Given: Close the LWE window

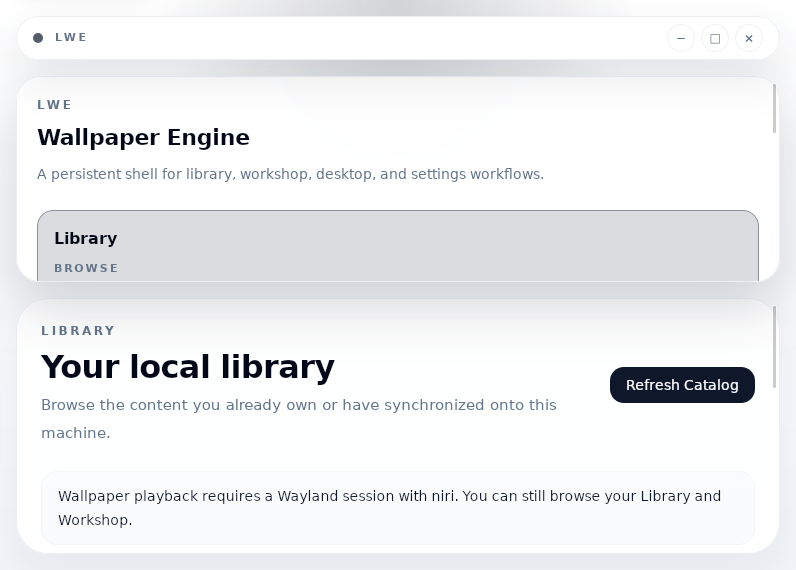Looking at the screenshot, I should pos(749,38).
